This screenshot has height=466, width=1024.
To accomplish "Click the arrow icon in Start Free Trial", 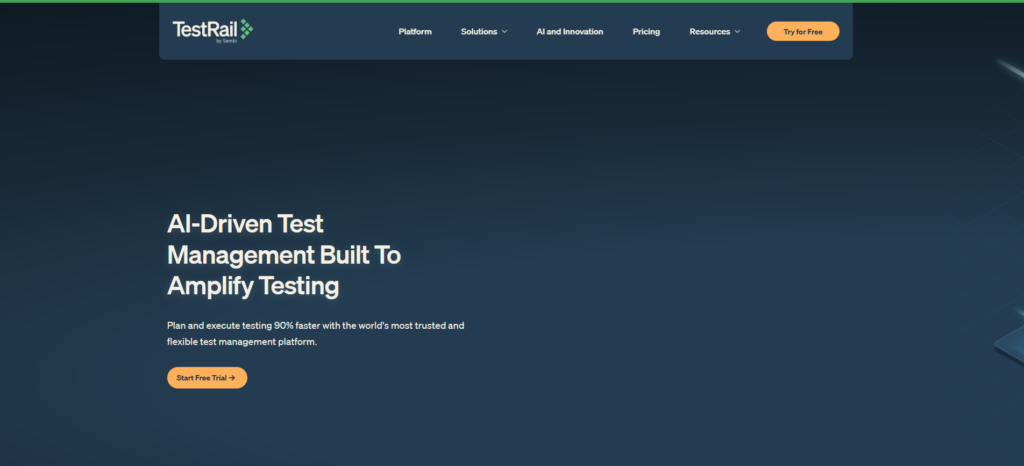I will [232, 378].
